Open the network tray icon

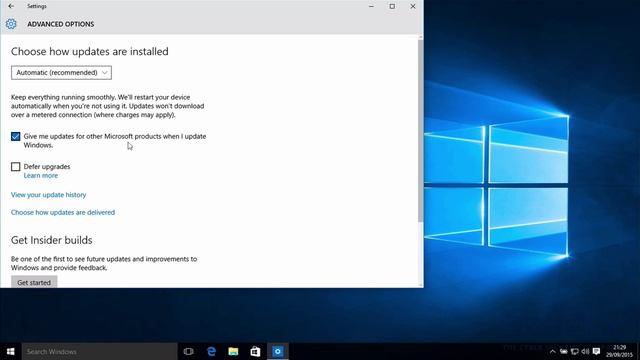[x=575, y=351]
